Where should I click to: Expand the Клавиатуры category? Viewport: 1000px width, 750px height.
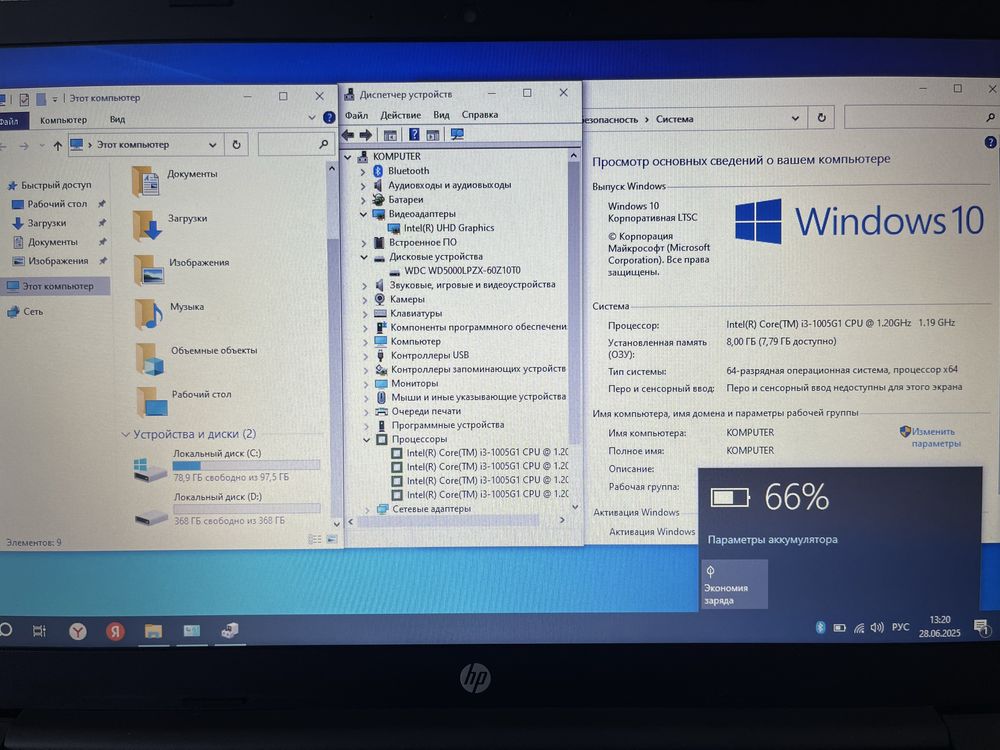[x=365, y=314]
